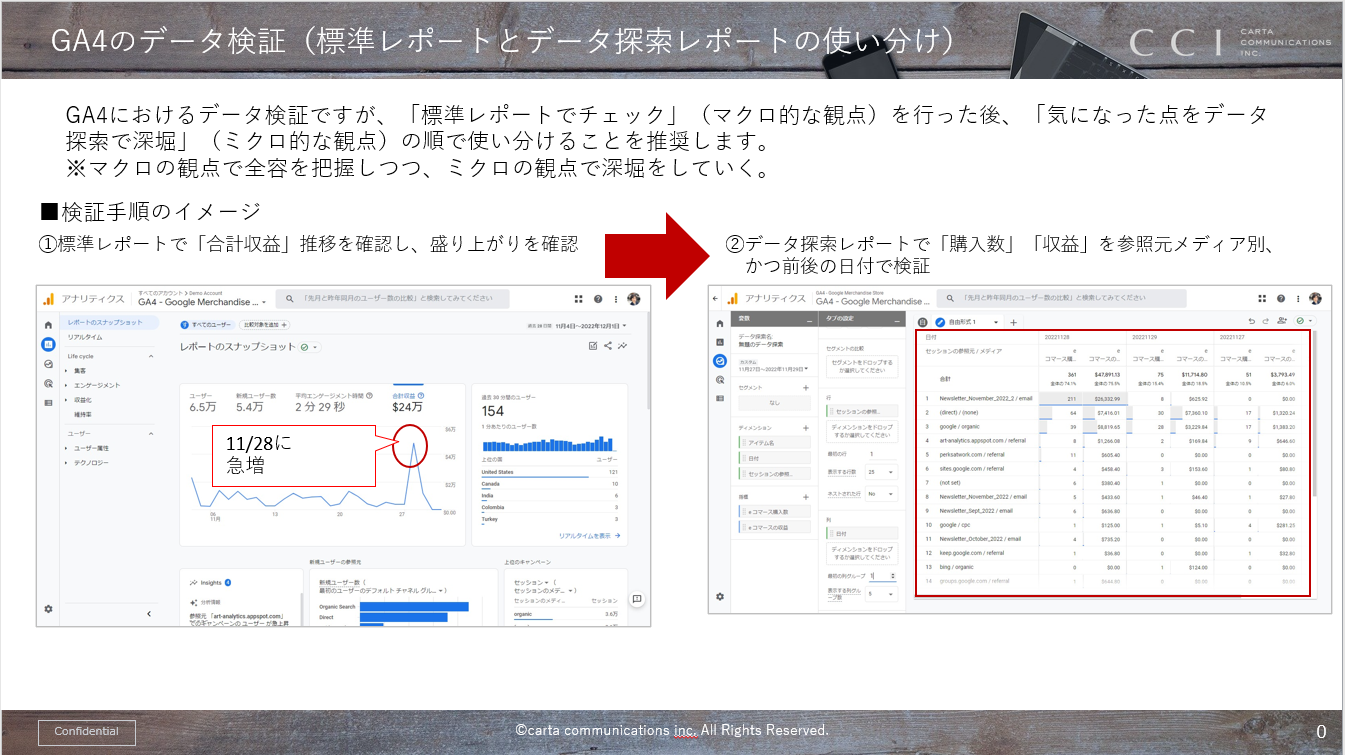Open Google apps grid in left report screenshot
Viewport: 1345px width, 755px height.
point(579,299)
